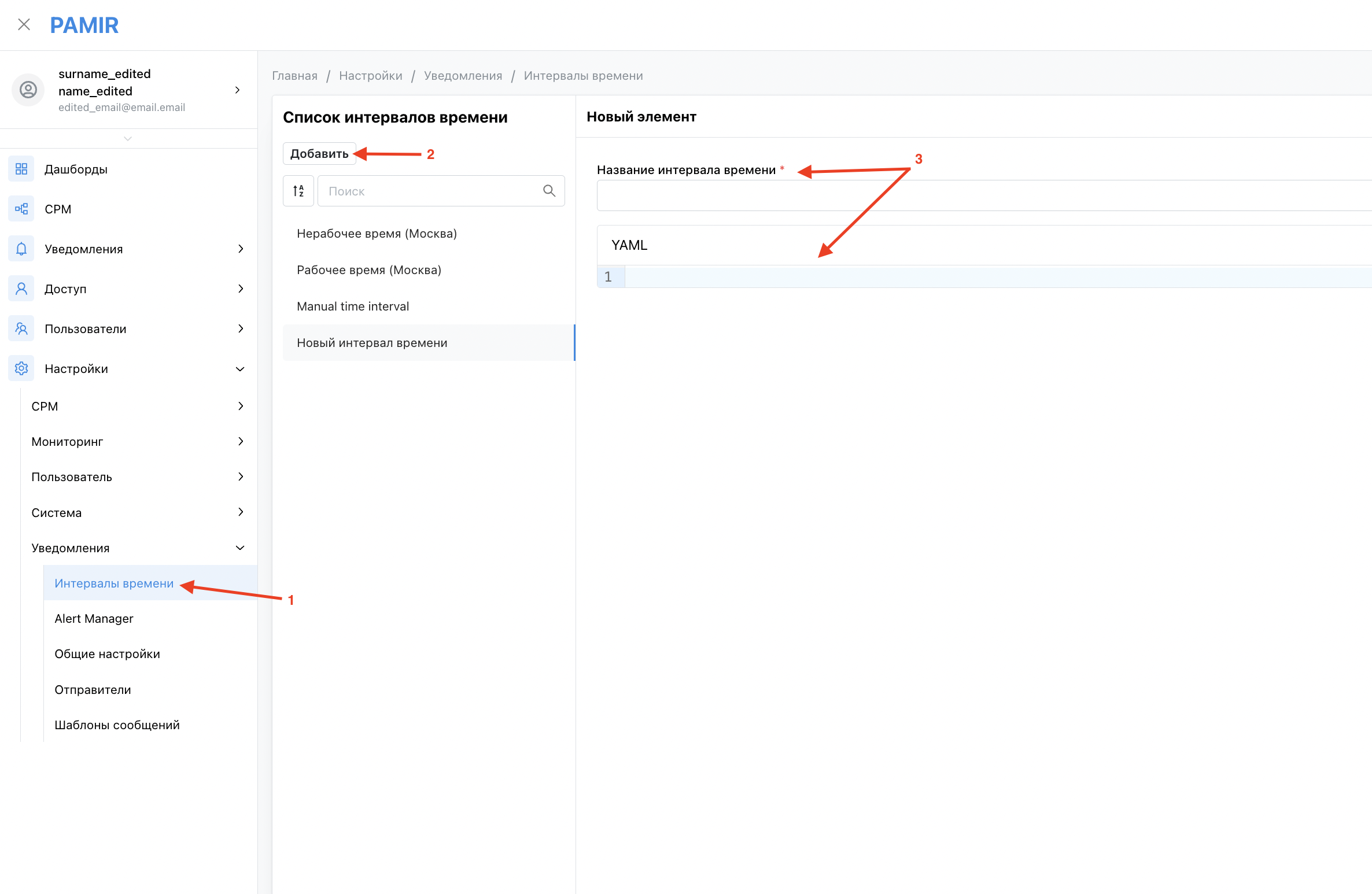
Task: Open the top-level СРМ menu item
Action: (x=58, y=209)
